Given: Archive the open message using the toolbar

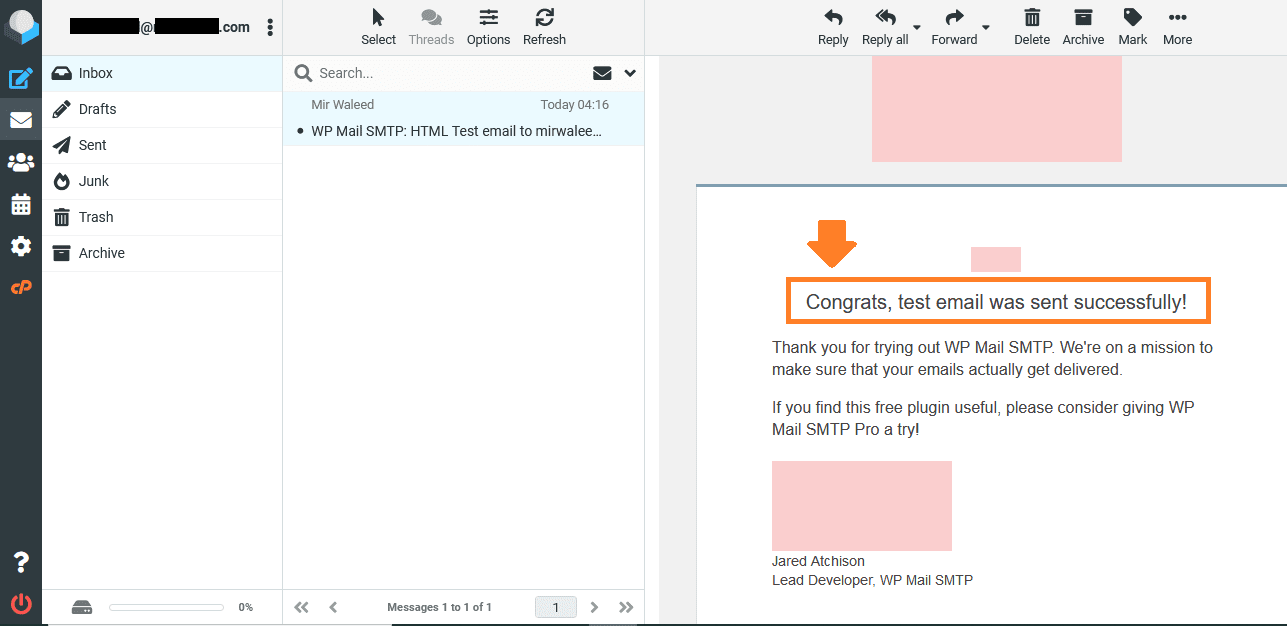Looking at the screenshot, I should [1083, 27].
